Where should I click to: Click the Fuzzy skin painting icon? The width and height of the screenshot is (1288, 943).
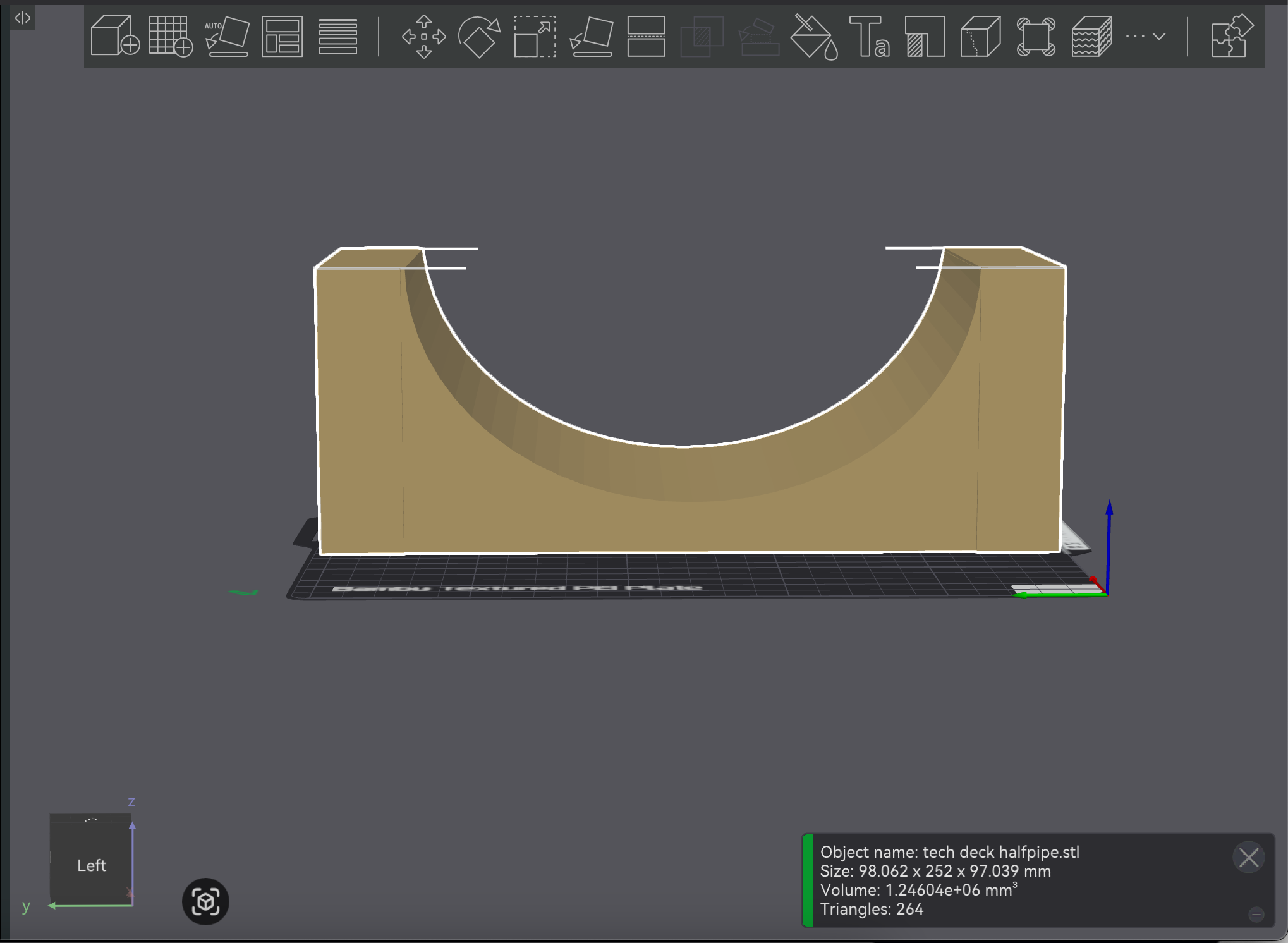(x=1091, y=37)
